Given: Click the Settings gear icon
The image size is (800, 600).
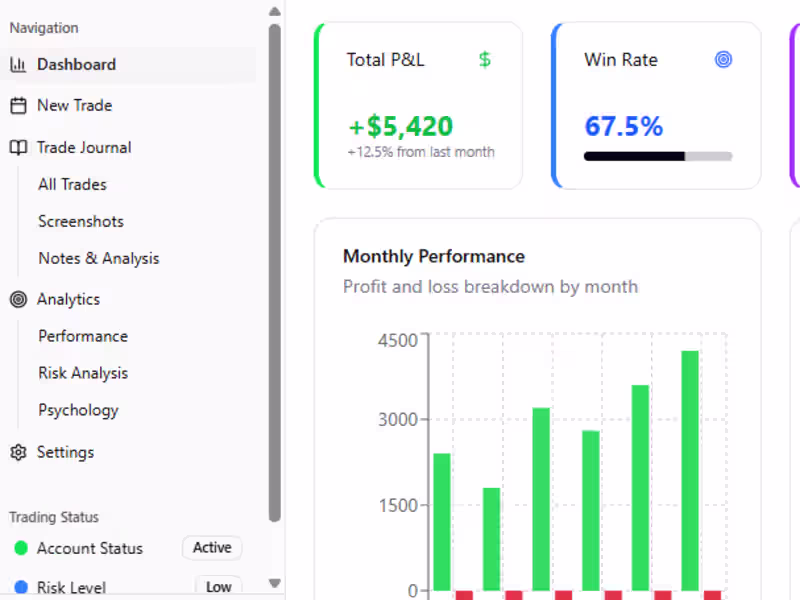Looking at the screenshot, I should 18,452.
